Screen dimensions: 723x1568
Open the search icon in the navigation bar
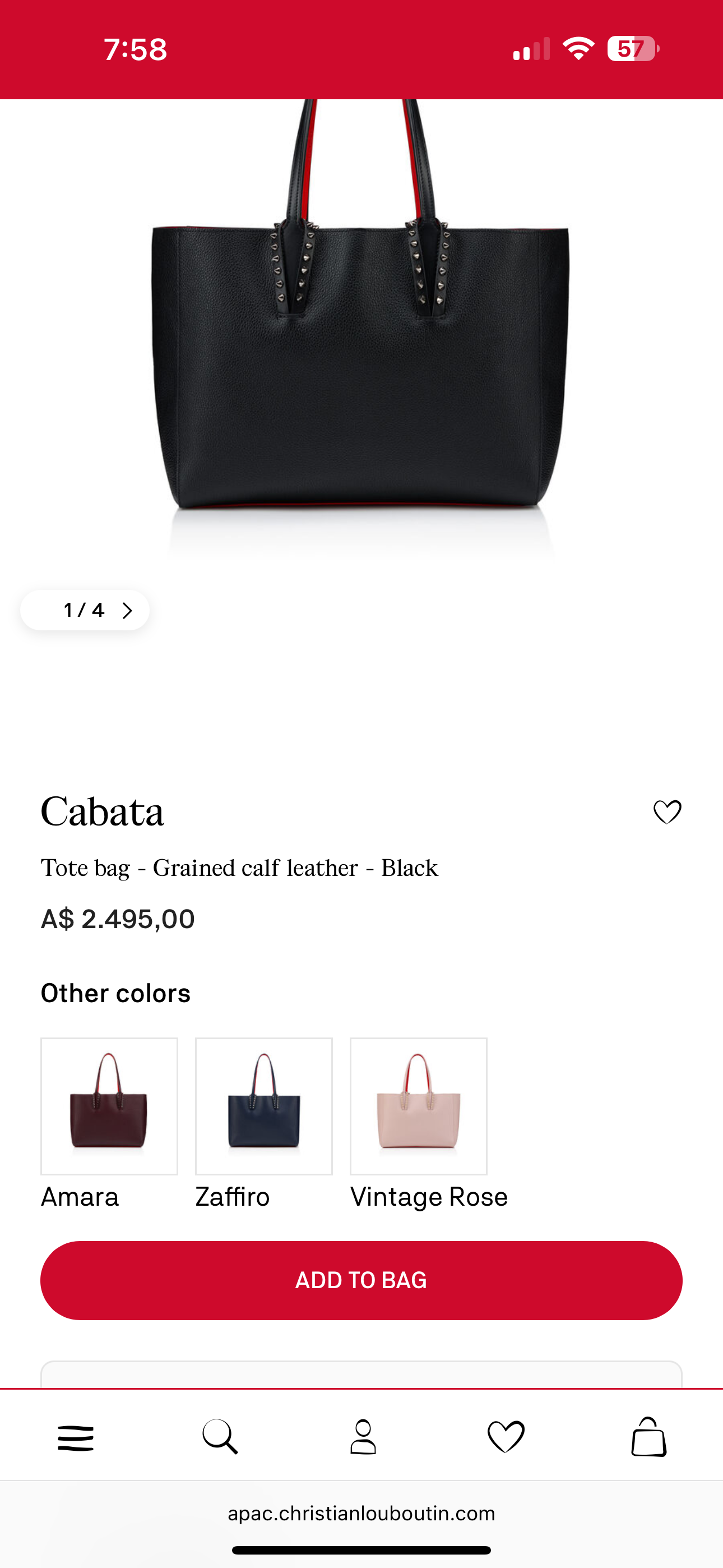point(219,1438)
